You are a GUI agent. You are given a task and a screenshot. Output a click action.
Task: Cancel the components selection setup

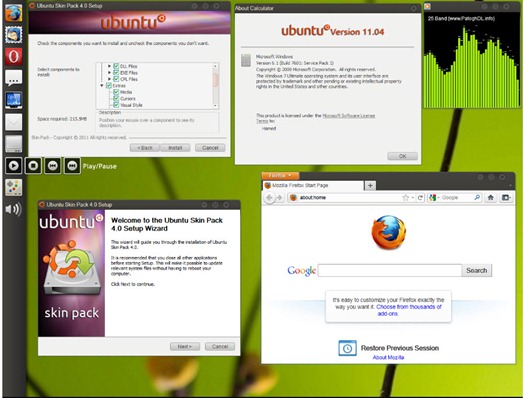coord(210,148)
